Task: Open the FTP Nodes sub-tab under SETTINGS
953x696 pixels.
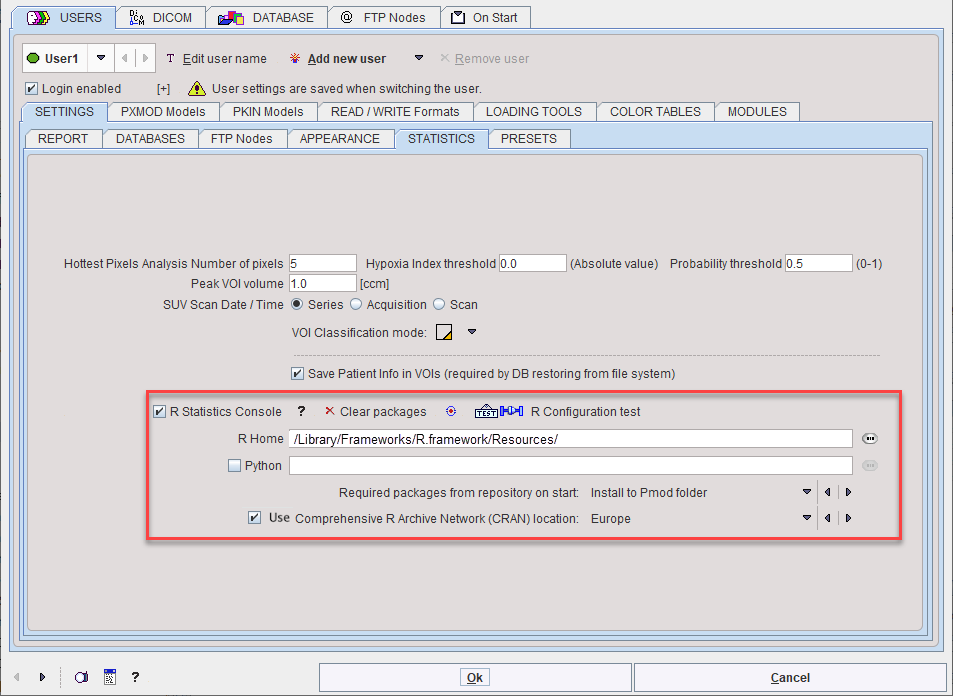Action: [x=241, y=139]
